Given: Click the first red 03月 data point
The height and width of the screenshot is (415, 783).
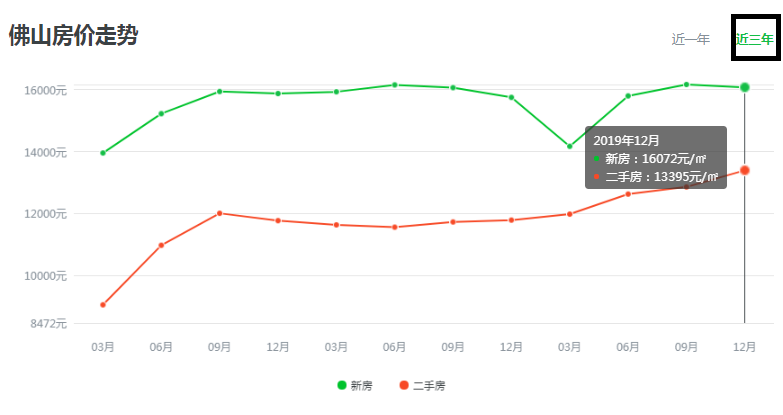Looking at the screenshot, I should (x=103, y=305).
